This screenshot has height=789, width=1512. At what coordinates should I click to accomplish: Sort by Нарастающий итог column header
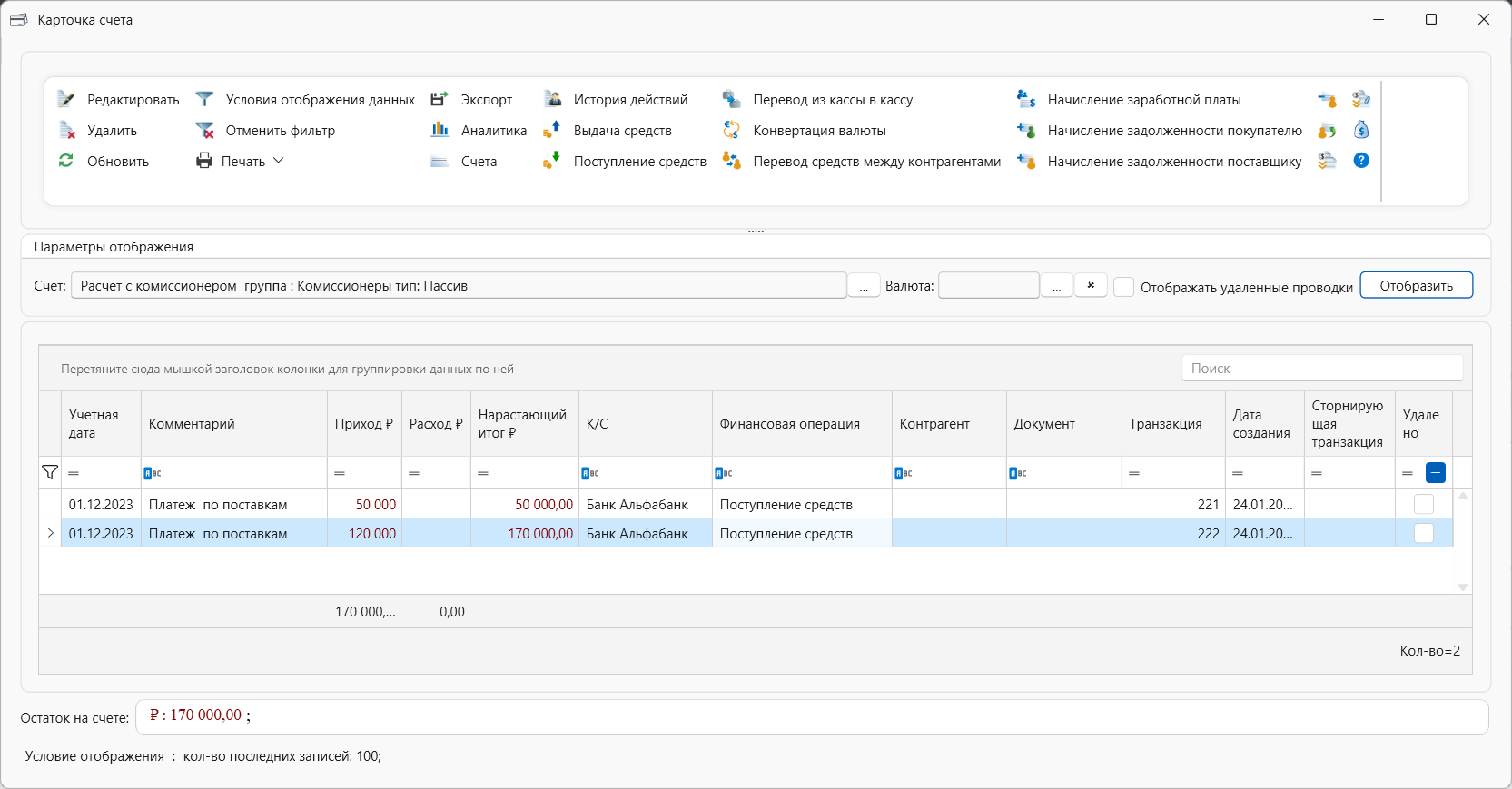coord(524,424)
